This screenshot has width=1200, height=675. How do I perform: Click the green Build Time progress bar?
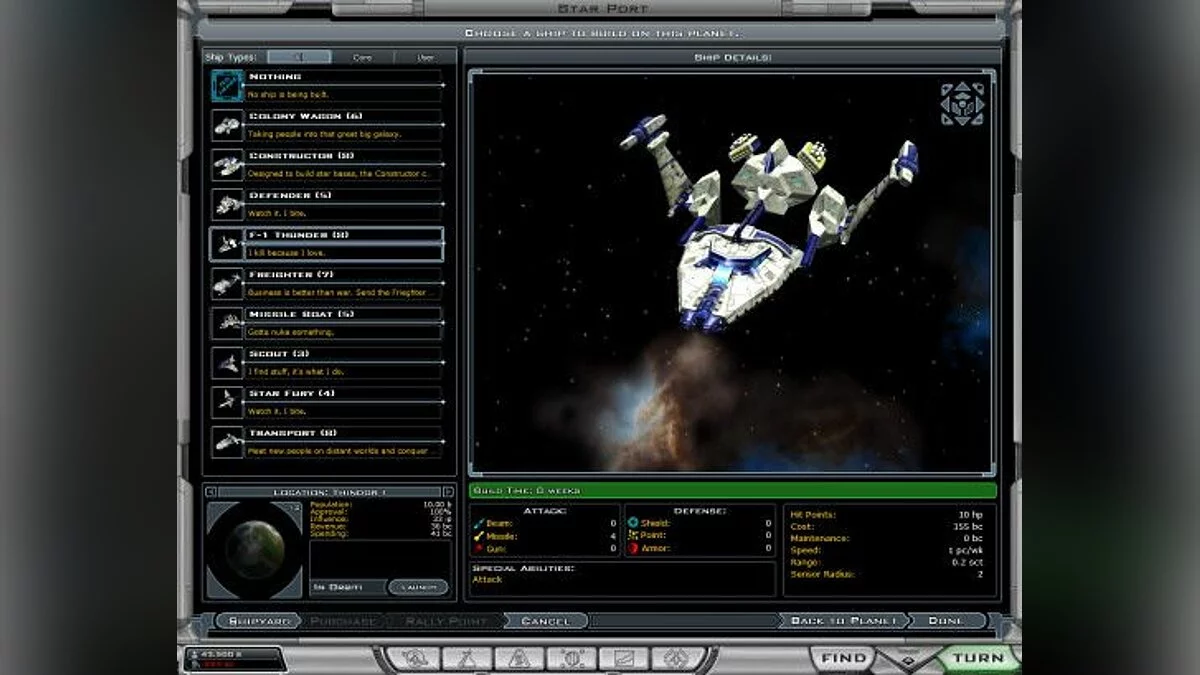pyautogui.click(x=733, y=491)
